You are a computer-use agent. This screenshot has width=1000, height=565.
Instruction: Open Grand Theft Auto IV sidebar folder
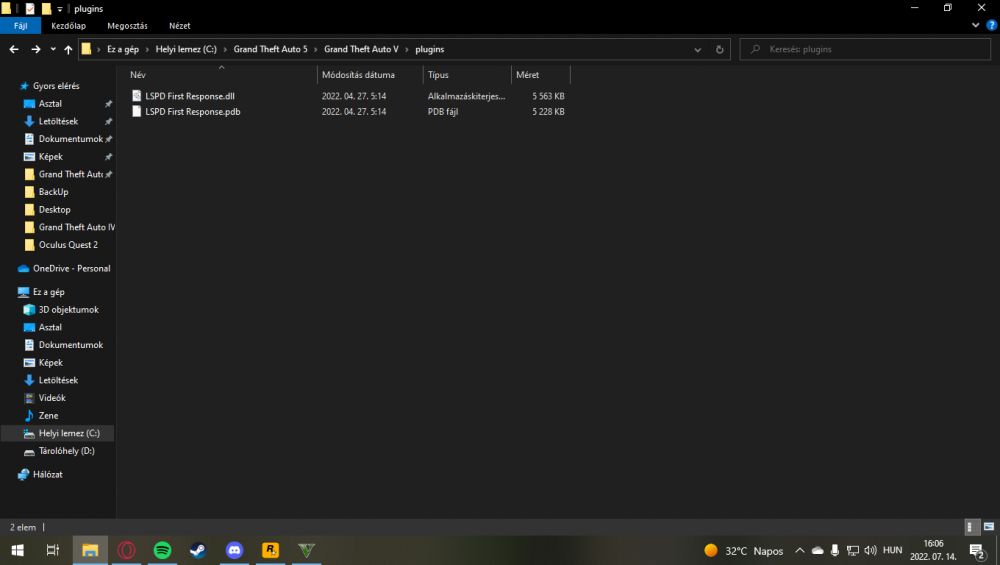pos(77,227)
